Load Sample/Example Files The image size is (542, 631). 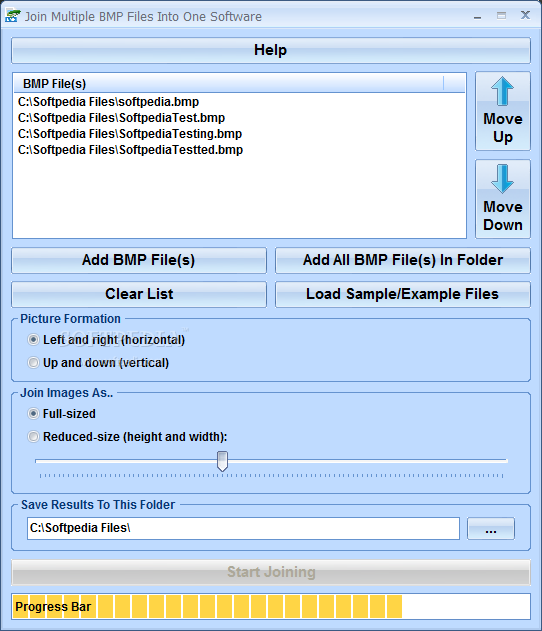coord(403,294)
